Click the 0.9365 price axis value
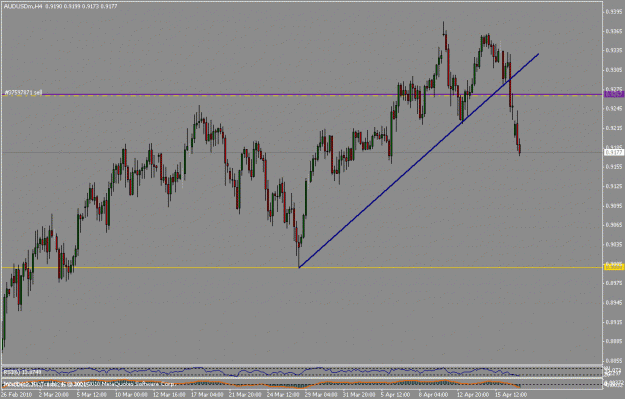Image resolution: width=625 pixels, height=399 pixels. click(x=614, y=31)
